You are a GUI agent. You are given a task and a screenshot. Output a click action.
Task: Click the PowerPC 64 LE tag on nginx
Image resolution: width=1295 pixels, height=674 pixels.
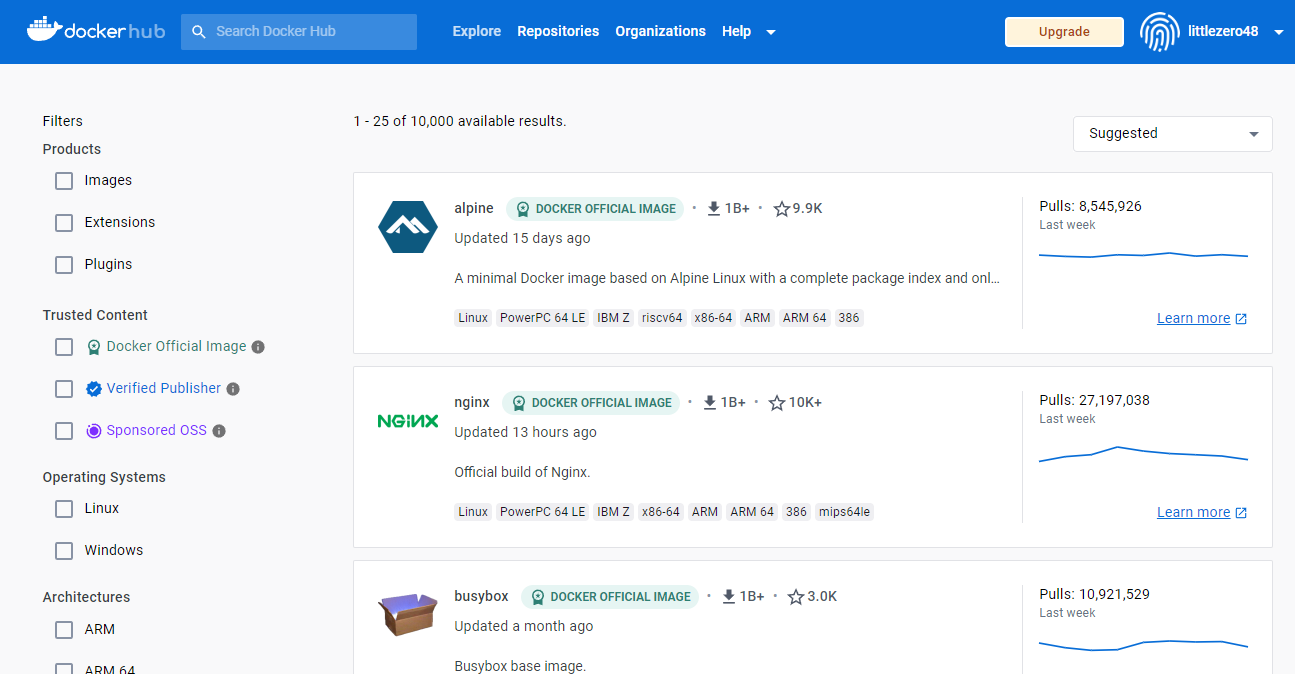pyautogui.click(x=542, y=512)
